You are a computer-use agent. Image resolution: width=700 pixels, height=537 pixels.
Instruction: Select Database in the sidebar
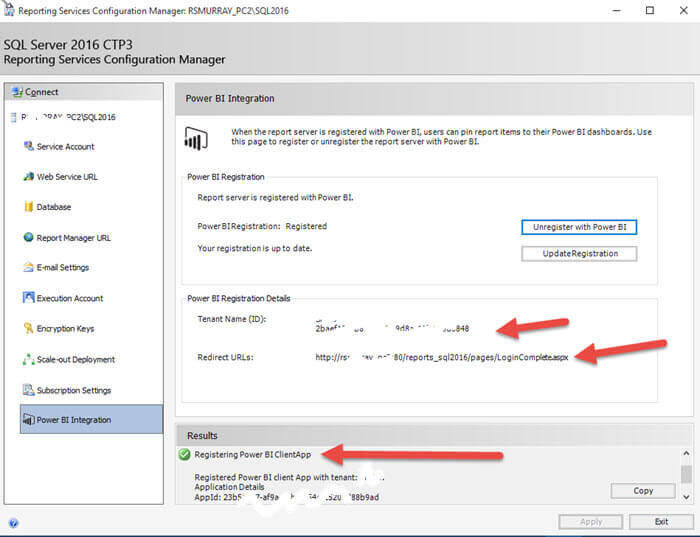tap(54, 207)
